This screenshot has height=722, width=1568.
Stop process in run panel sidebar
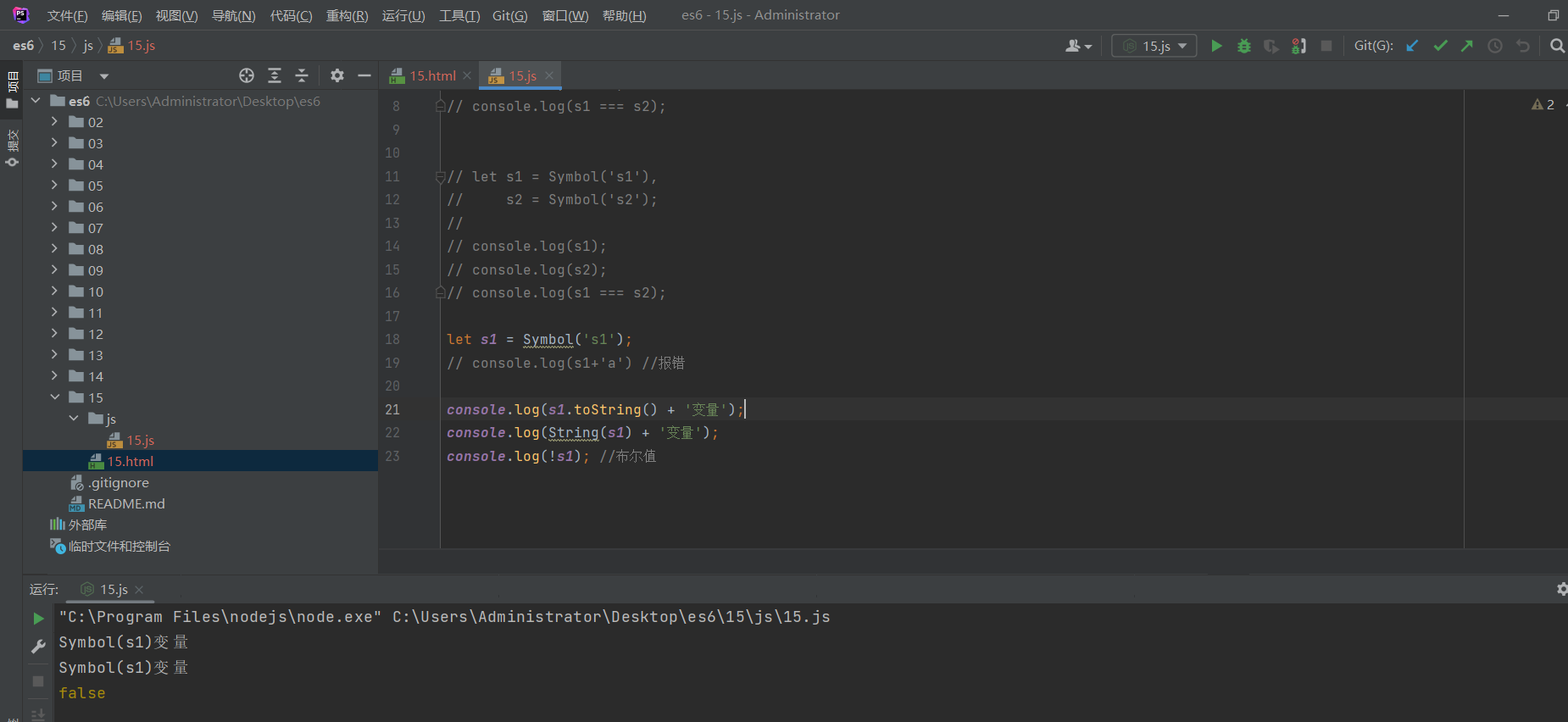(x=38, y=681)
